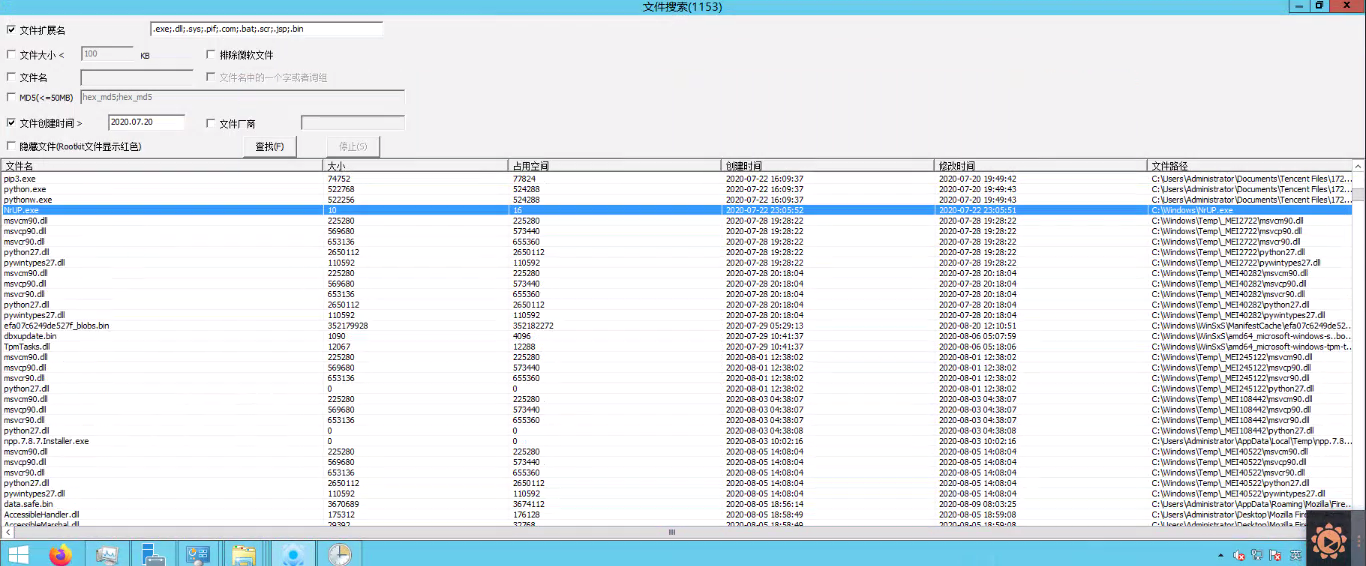Image resolution: width=1366 pixels, height=566 pixels.
Task: Uncheck the 文件扩展名 checkbox
Action: [11, 30]
